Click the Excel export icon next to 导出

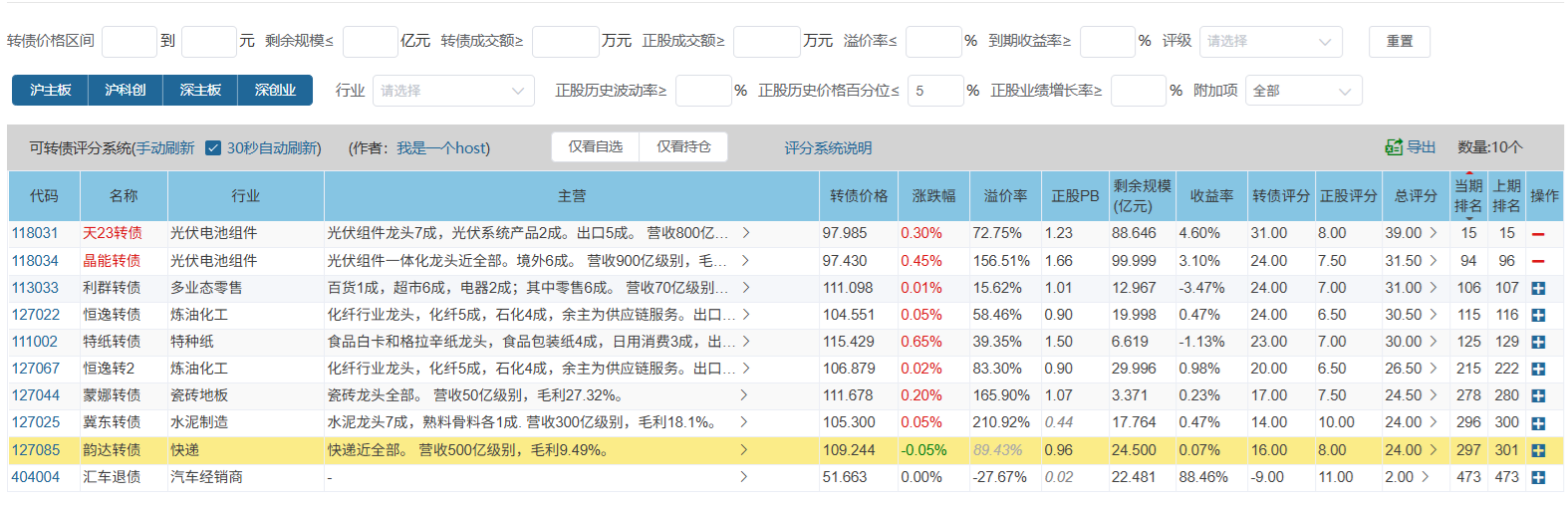[x=1394, y=147]
